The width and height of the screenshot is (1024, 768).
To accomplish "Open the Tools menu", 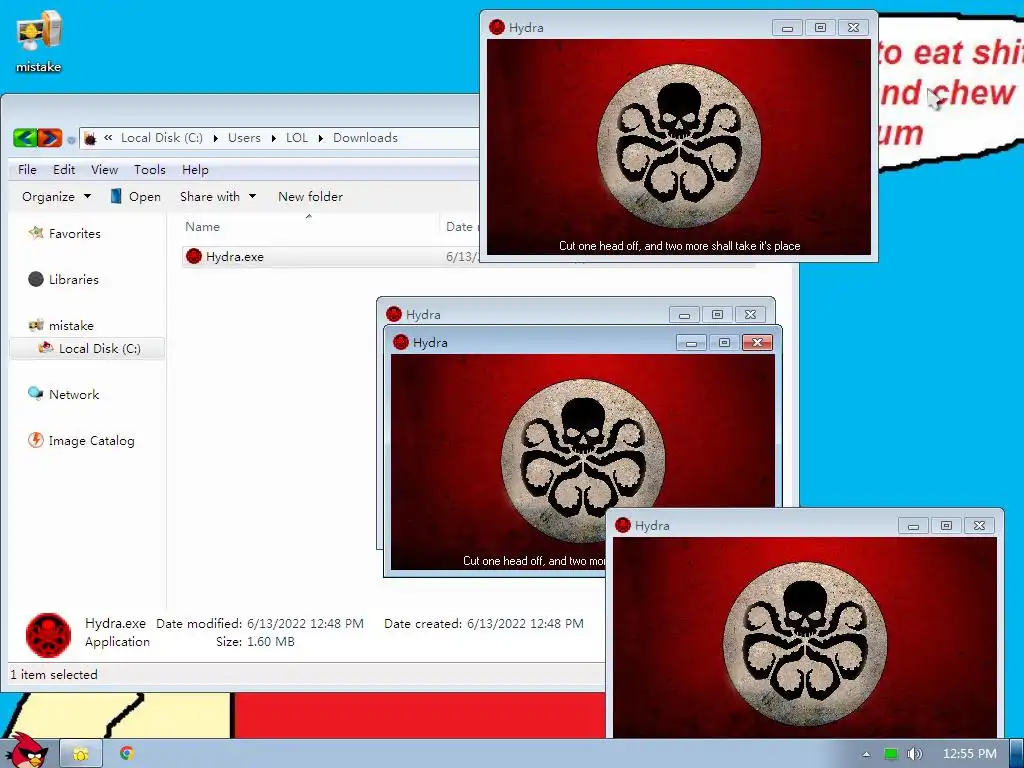I will coord(150,170).
